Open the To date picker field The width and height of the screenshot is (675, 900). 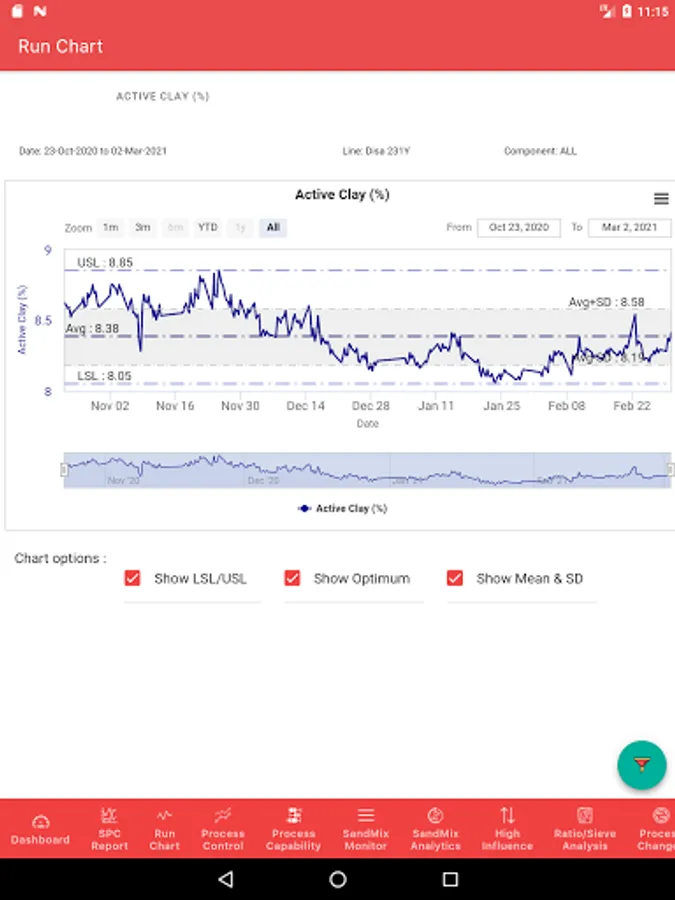click(629, 228)
